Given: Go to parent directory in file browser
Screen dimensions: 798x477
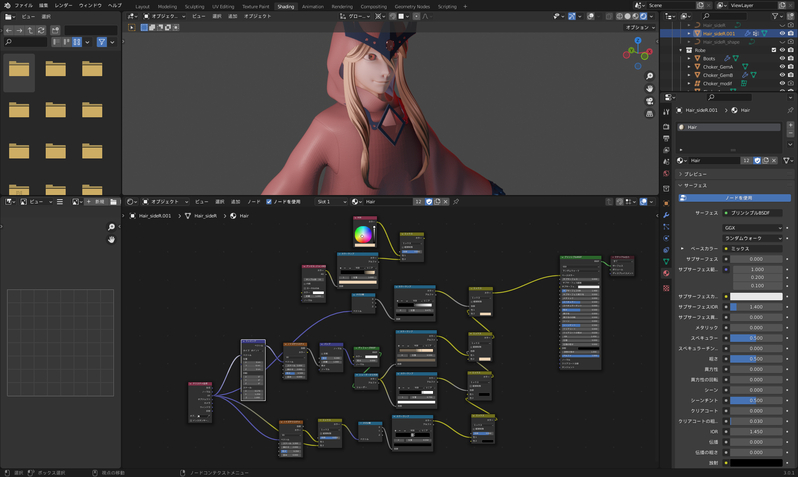Looking at the screenshot, I should click(x=30, y=31).
